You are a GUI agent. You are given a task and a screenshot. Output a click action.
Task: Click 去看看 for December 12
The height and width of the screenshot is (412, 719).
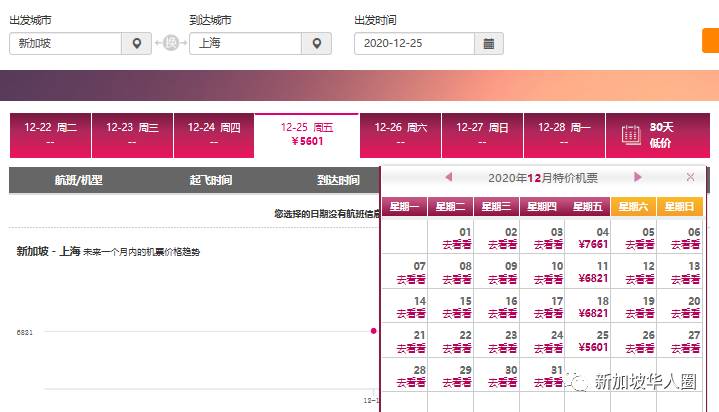click(640, 279)
